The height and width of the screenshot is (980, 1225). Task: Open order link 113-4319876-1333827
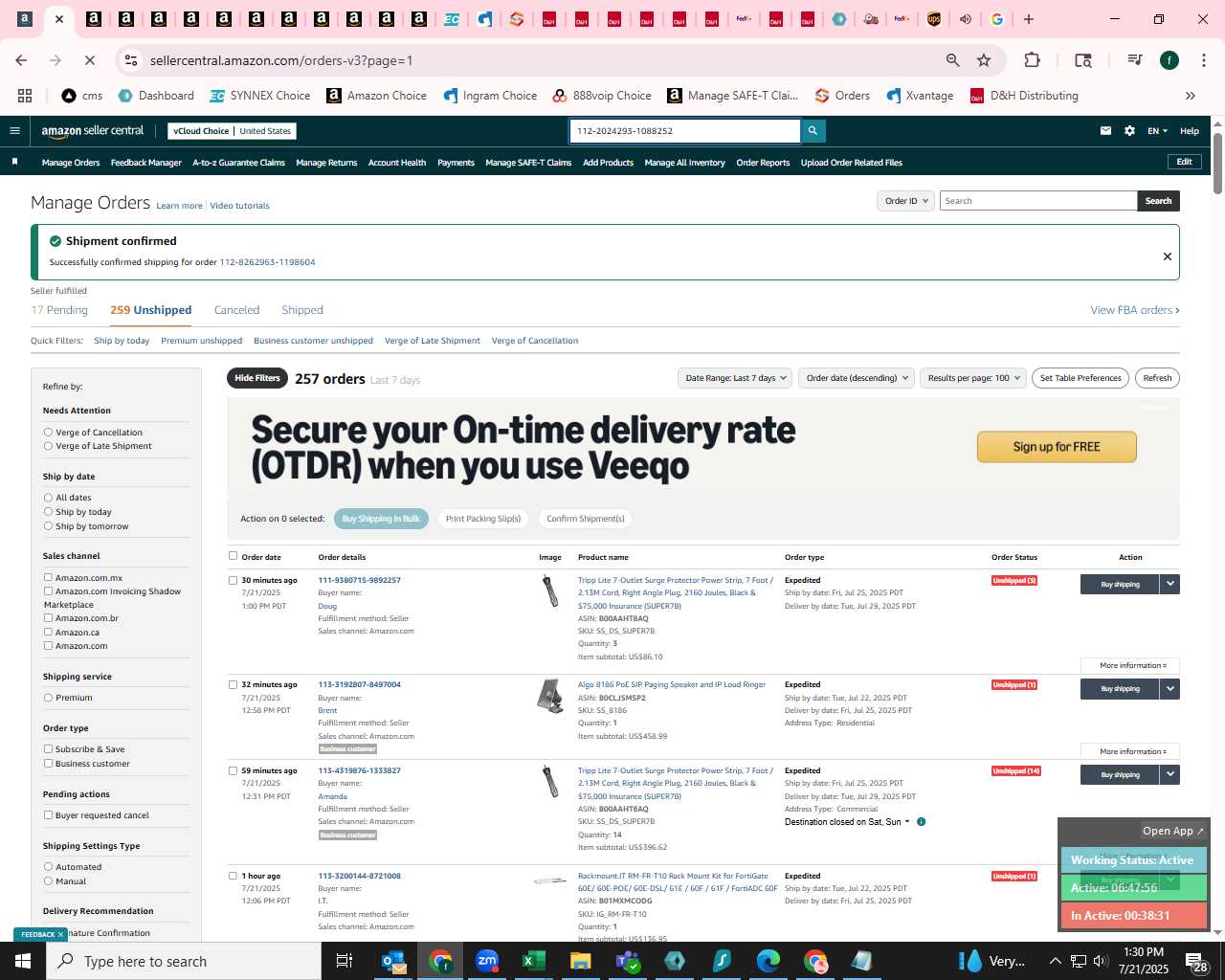pos(360,770)
